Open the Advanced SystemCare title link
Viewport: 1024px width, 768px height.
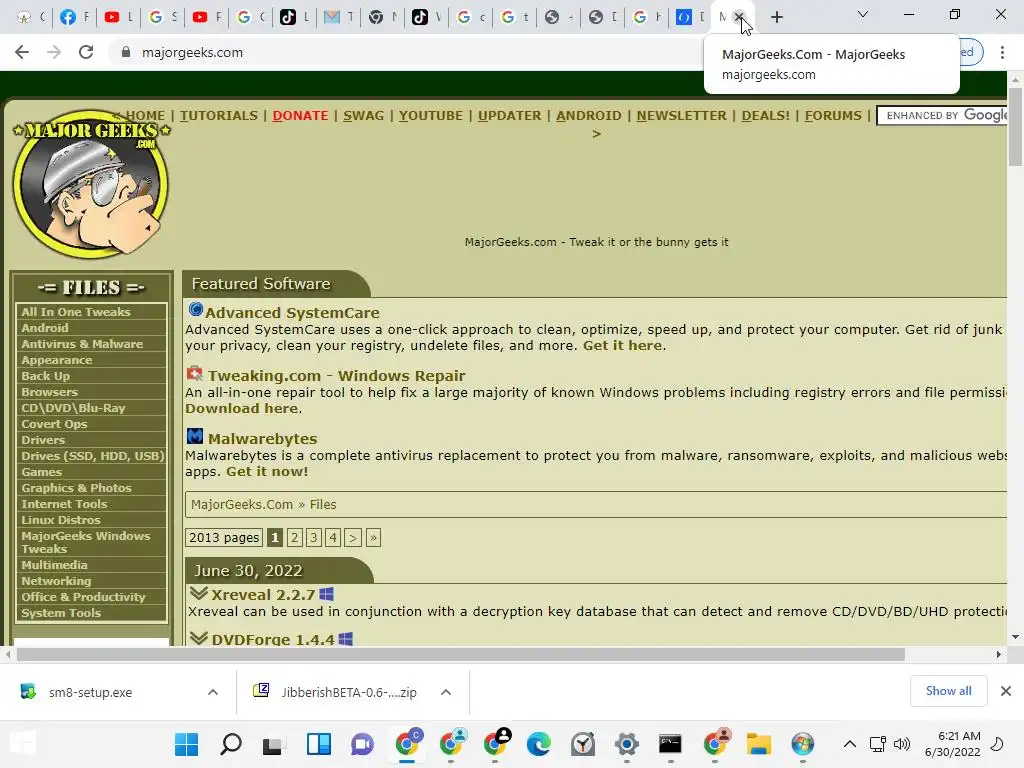(292, 313)
